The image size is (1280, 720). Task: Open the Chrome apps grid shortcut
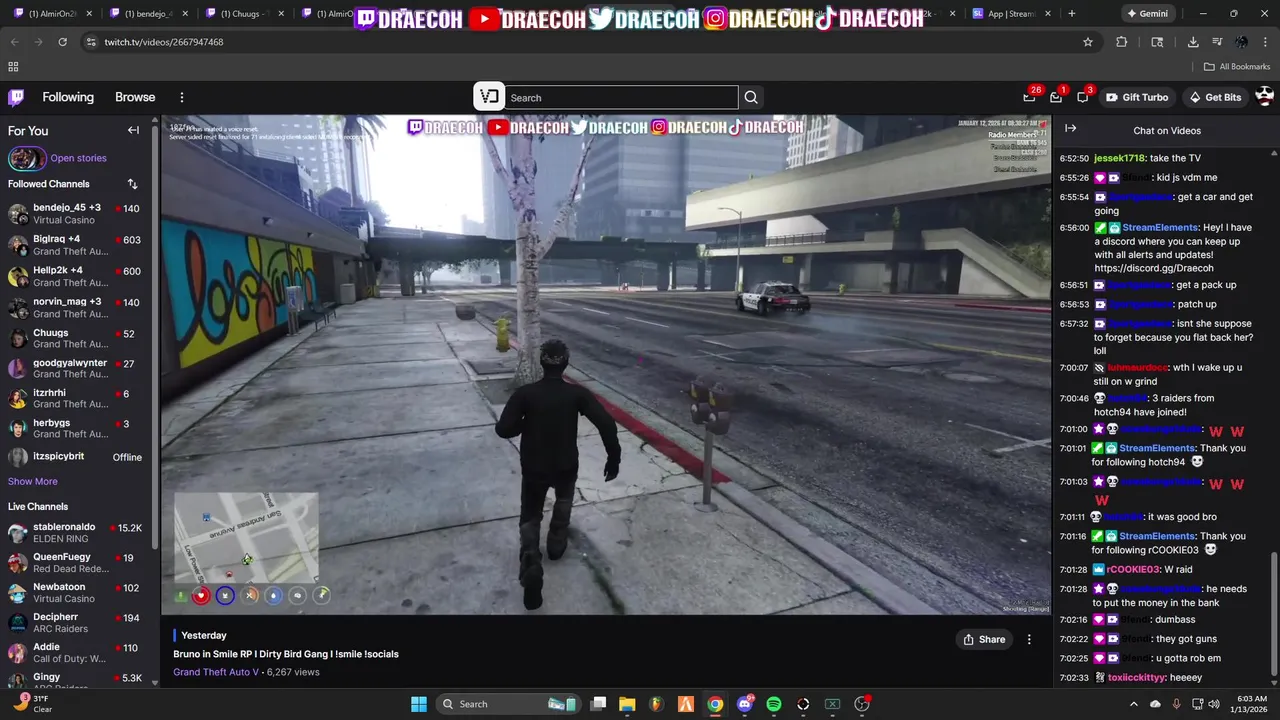(13, 67)
